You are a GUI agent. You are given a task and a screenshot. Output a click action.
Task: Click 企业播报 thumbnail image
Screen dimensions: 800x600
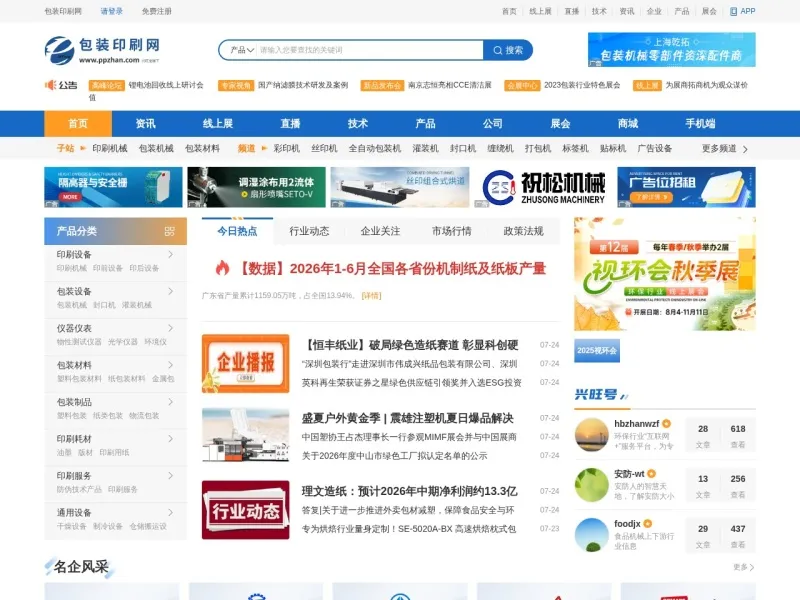pos(245,363)
